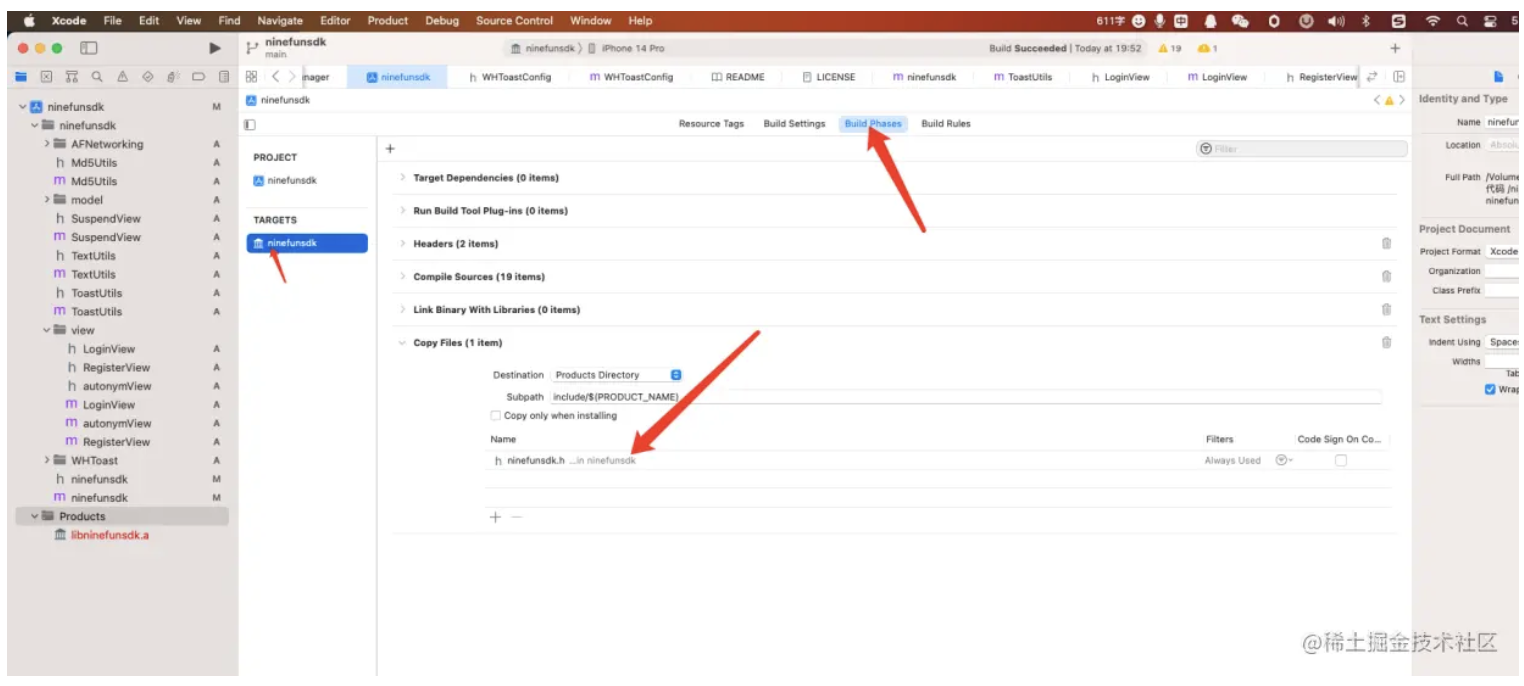Expand the AFNetworking folder

(47, 144)
